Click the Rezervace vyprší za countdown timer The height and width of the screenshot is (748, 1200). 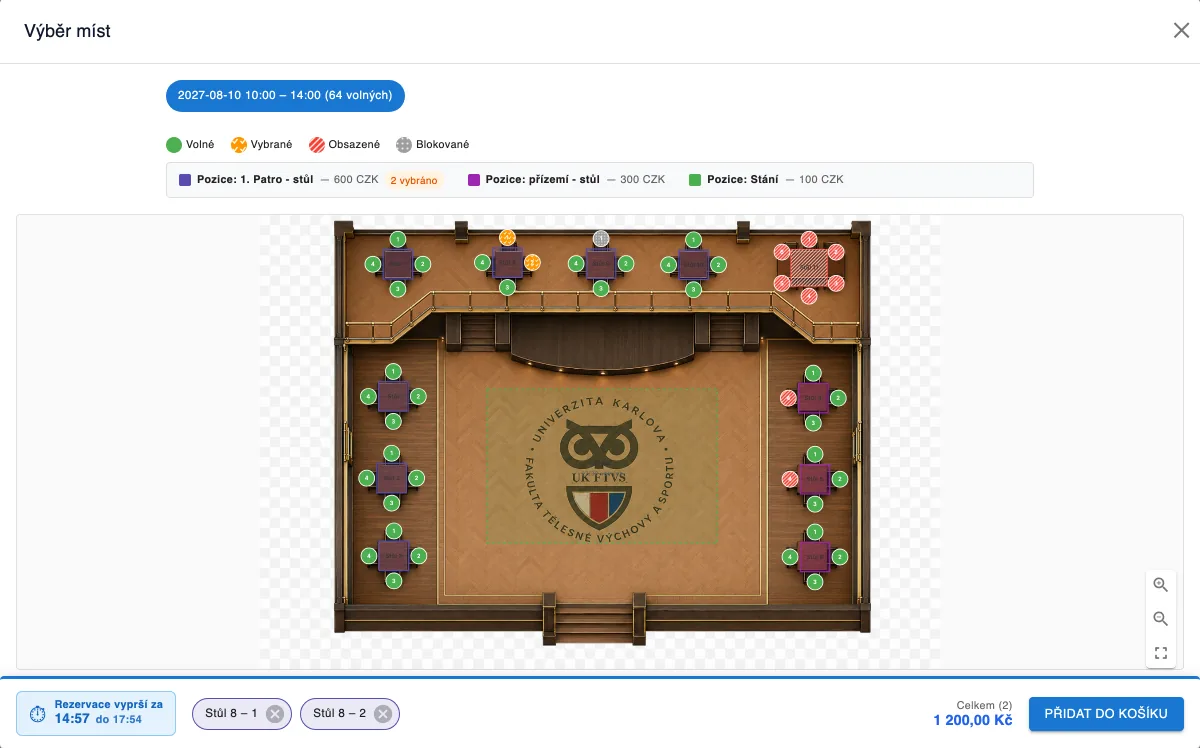(96, 712)
